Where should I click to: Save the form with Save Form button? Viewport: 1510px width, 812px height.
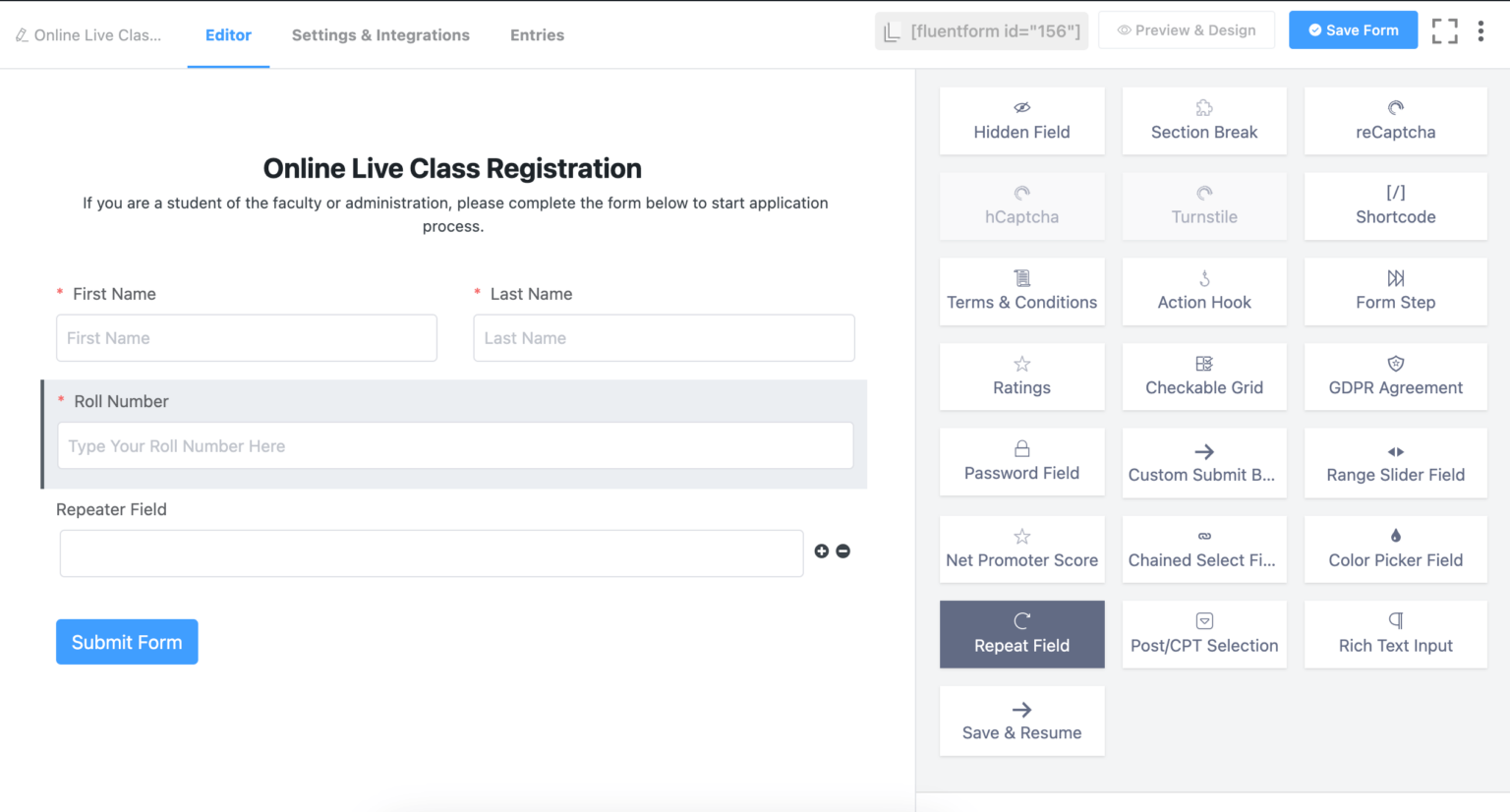coord(1353,29)
